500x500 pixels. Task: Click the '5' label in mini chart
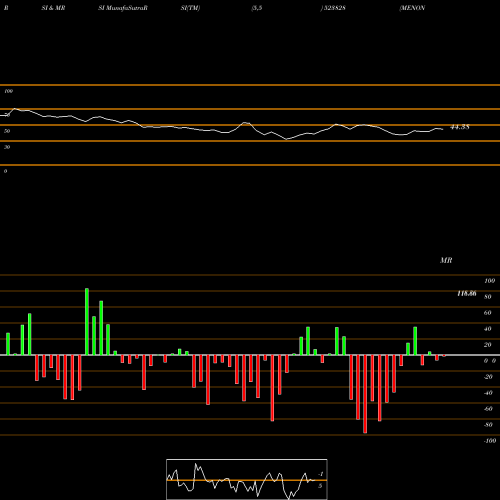[x=320, y=486]
